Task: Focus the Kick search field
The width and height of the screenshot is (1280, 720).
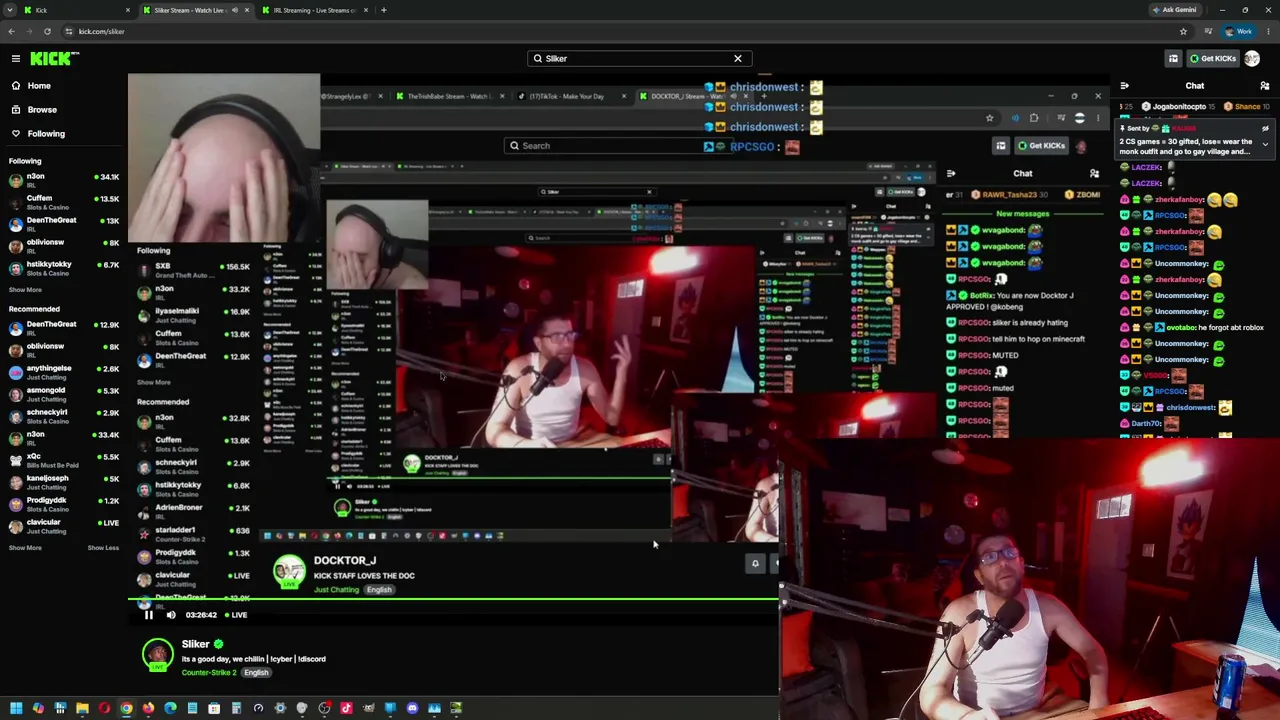Action: (640, 58)
